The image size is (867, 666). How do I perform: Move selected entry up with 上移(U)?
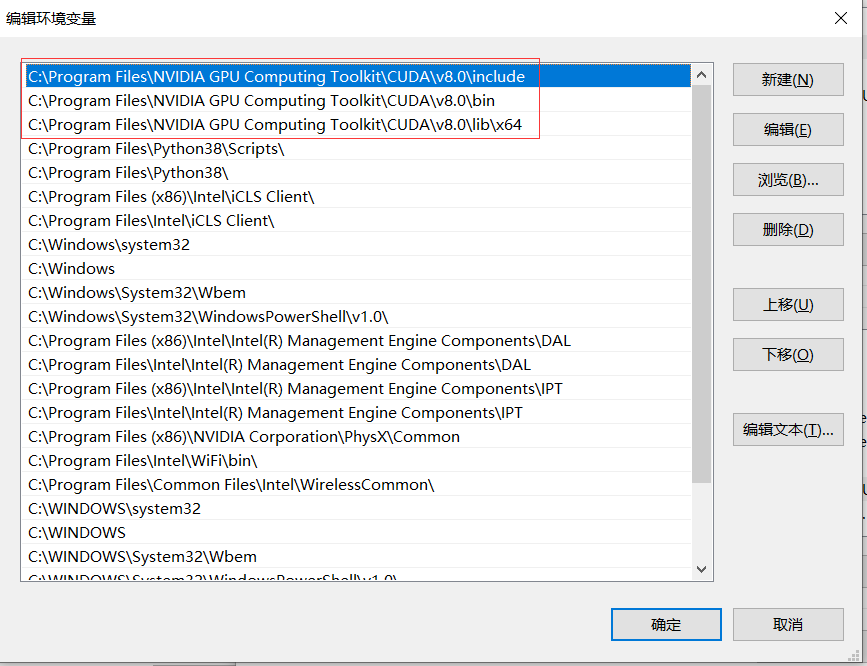click(787, 304)
